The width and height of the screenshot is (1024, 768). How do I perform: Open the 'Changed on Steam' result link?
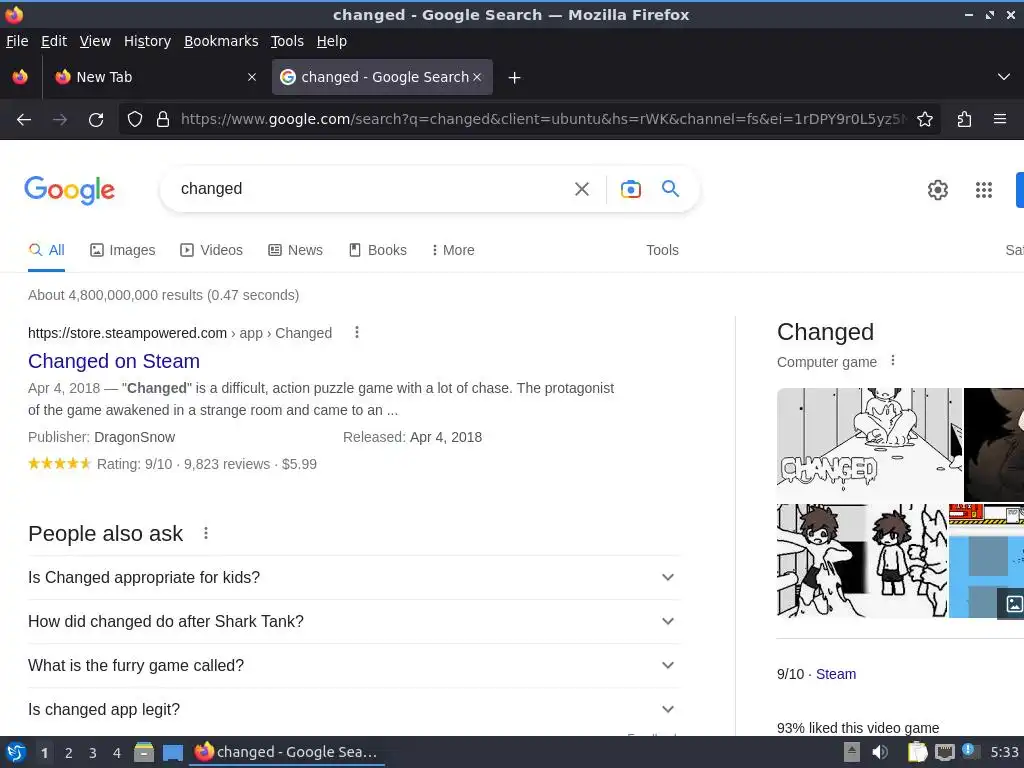tap(114, 361)
